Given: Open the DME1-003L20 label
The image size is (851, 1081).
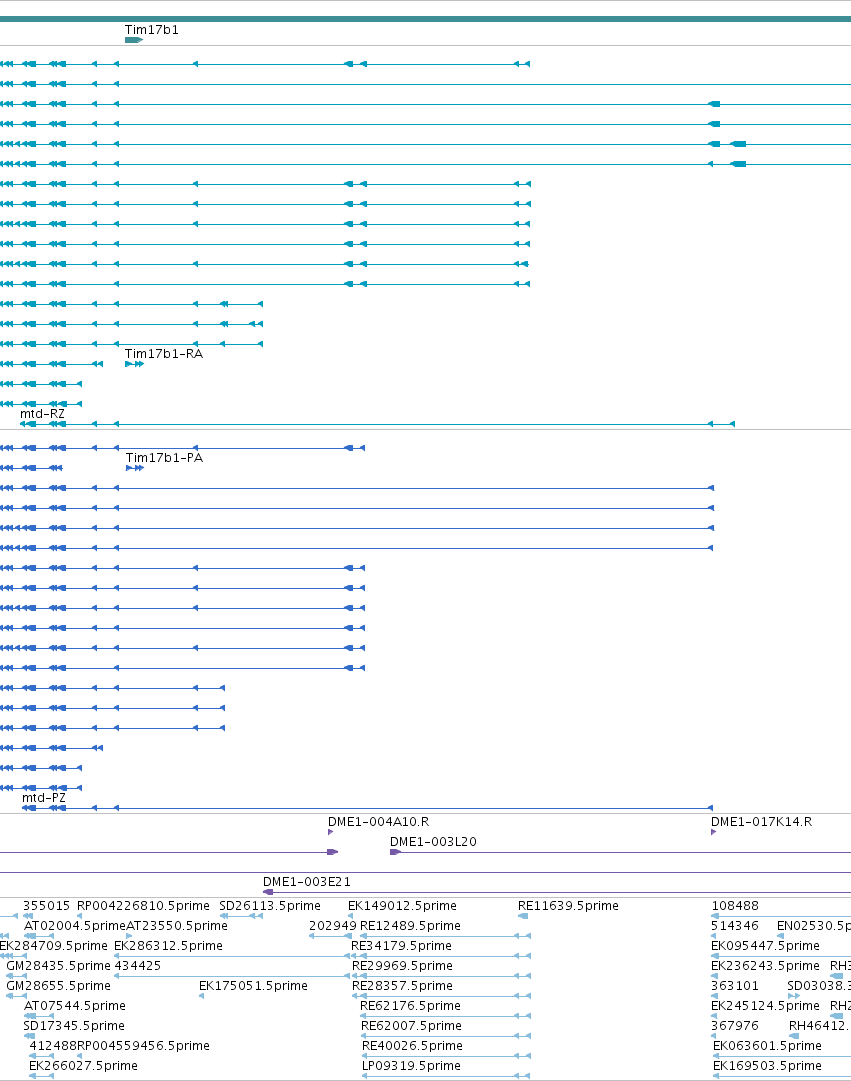Looking at the screenshot, I should [x=433, y=842].
